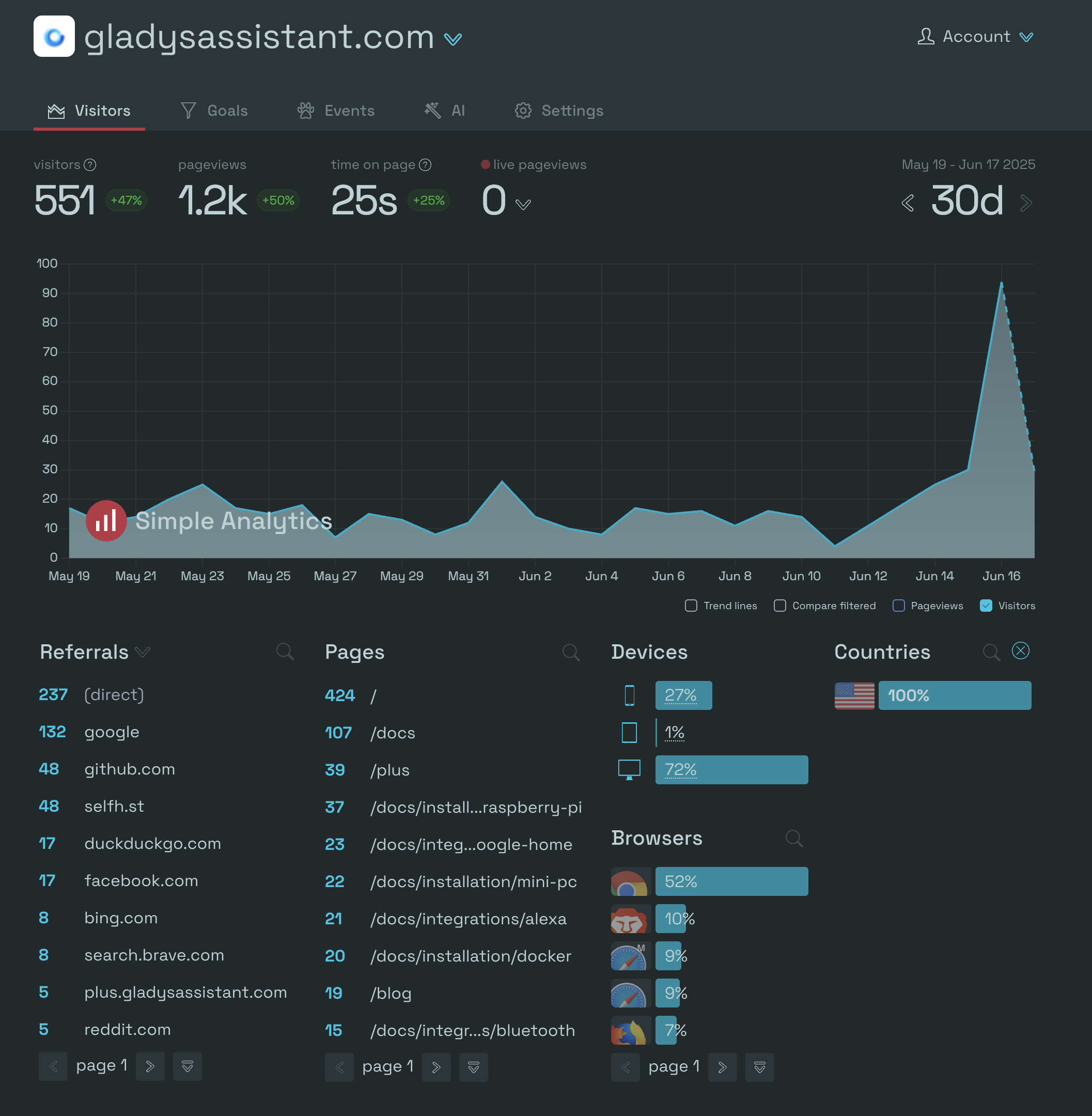The image size is (1092, 1116).
Task: Click the time on page help icon
Action: point(425,165)
